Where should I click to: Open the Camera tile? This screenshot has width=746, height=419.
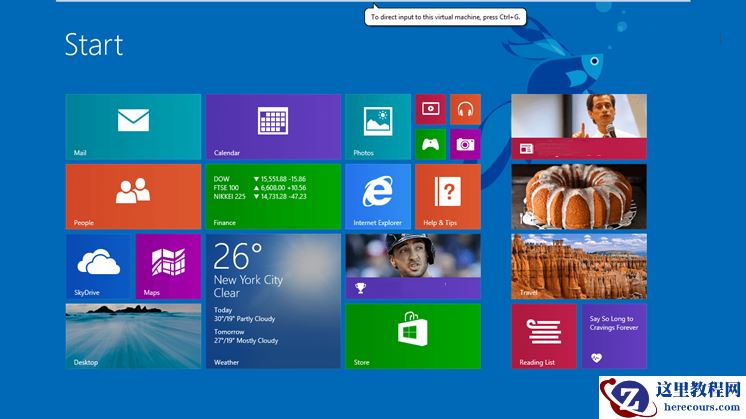465,144
